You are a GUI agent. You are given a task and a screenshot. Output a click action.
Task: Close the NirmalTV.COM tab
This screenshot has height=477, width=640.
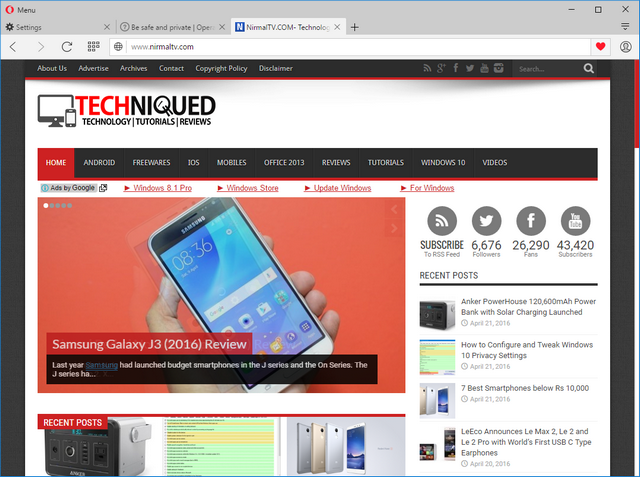point(337,27)
